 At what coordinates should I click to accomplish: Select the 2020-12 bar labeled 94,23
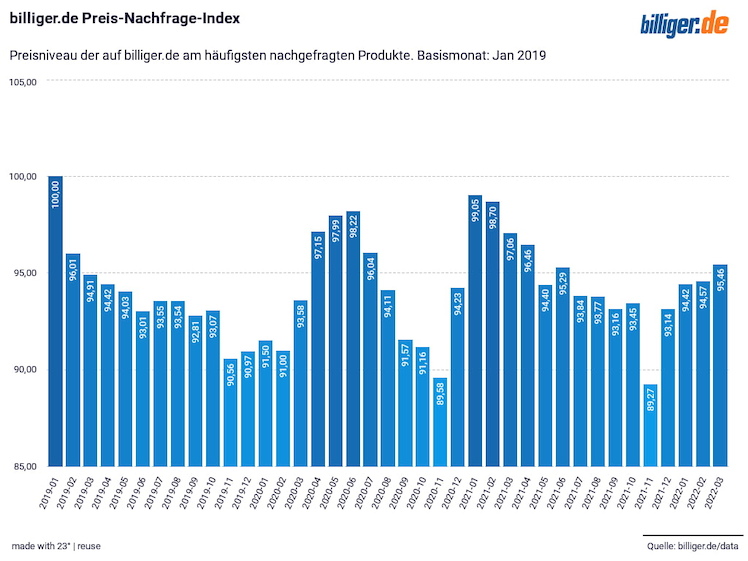(x=458, y=377)
